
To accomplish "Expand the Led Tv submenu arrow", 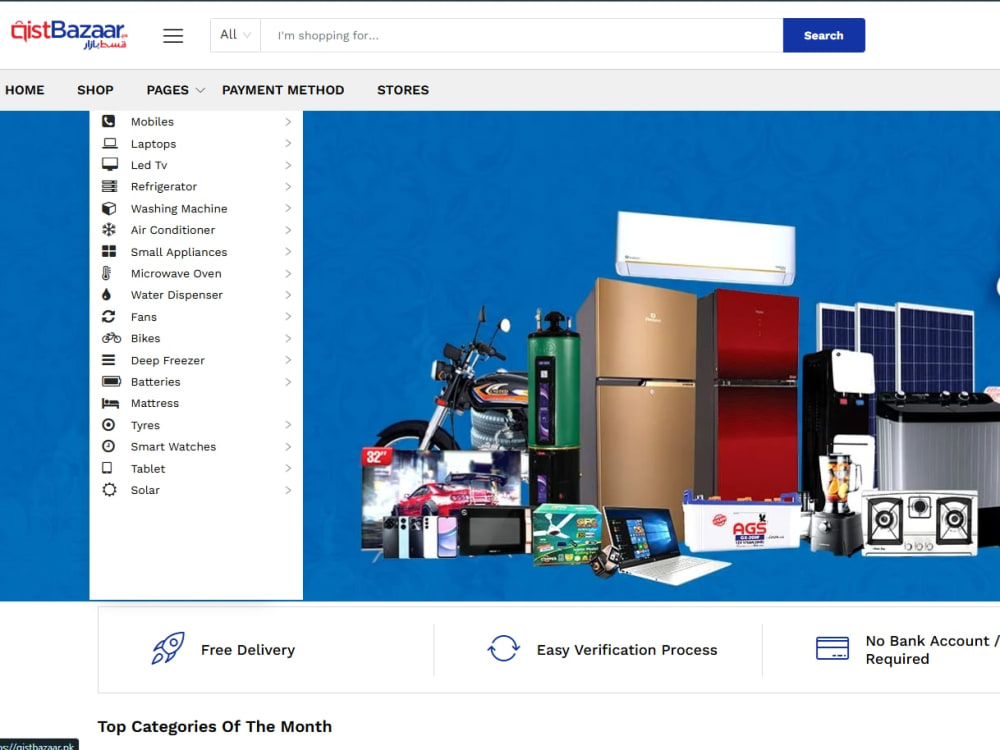I will (x=288, y=165).
